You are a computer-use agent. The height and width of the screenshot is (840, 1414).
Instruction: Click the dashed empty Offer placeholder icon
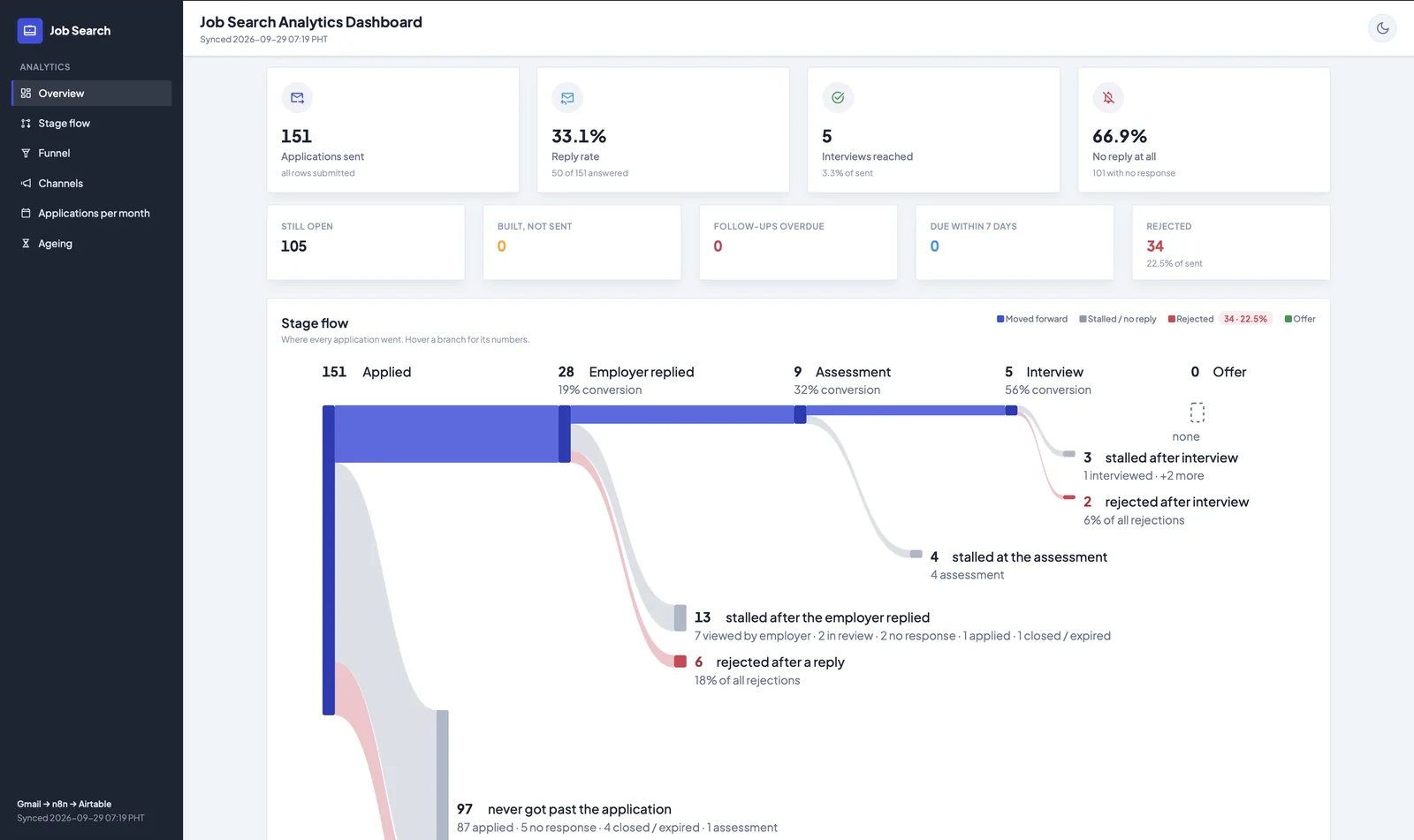(x=1197, y=412)
